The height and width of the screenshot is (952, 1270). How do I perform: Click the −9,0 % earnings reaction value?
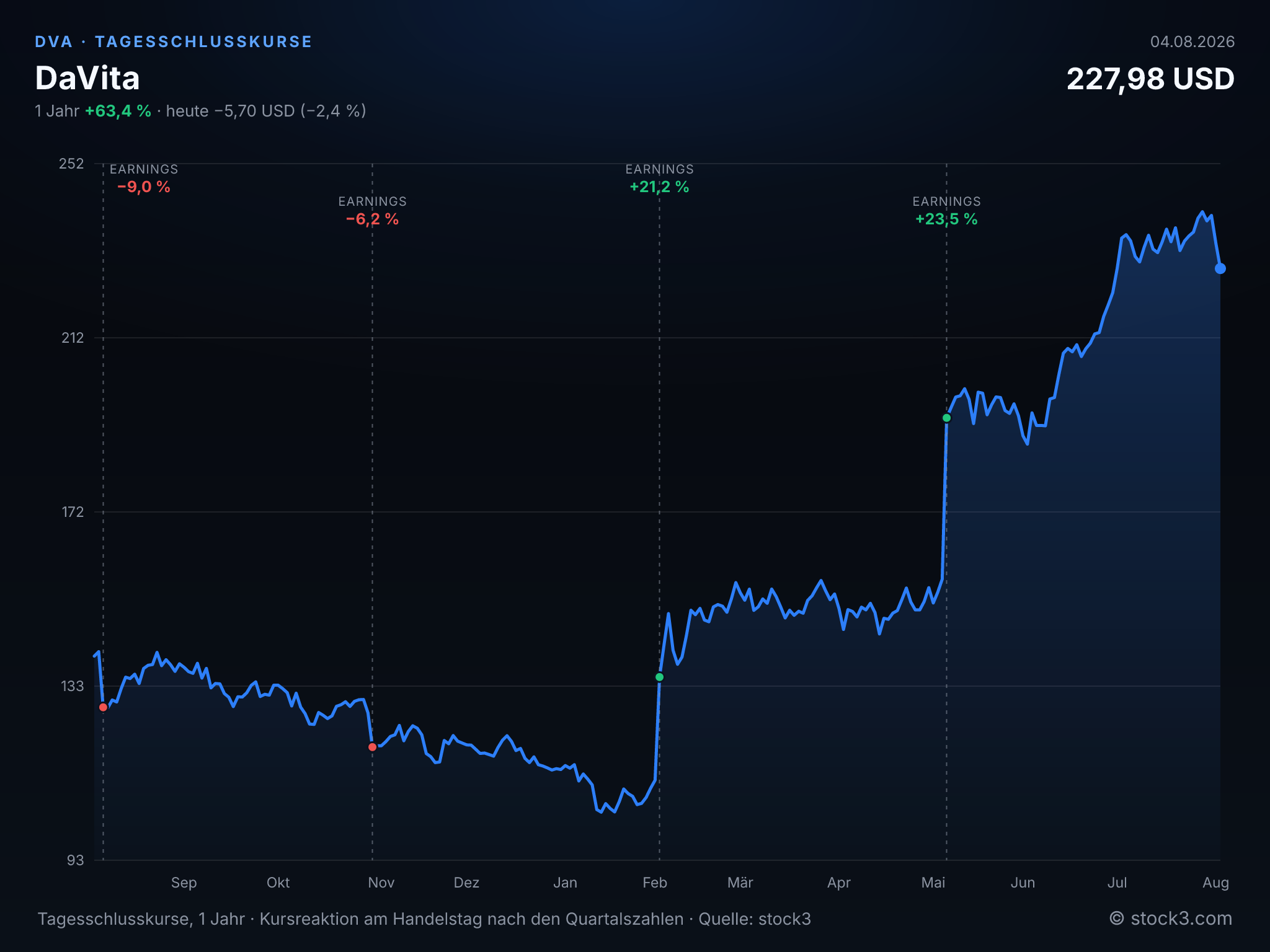[144, 187]
